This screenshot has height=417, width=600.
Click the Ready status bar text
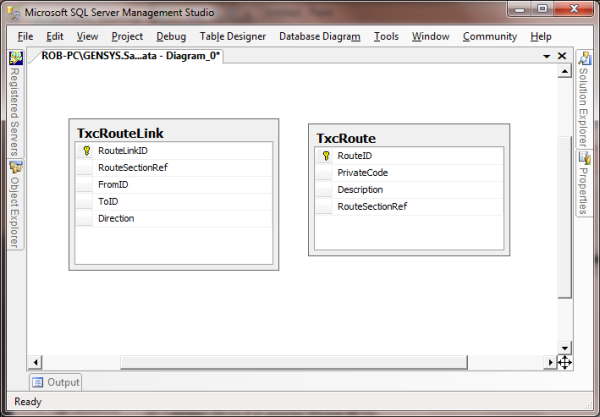pos(28,402)
